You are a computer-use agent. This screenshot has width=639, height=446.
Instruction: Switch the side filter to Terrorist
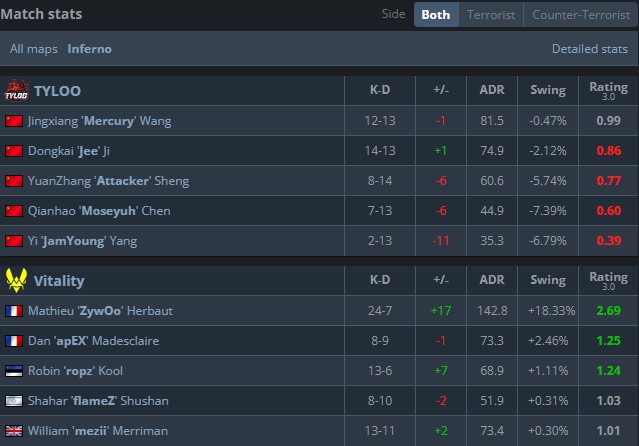click(x=490, y=15)
